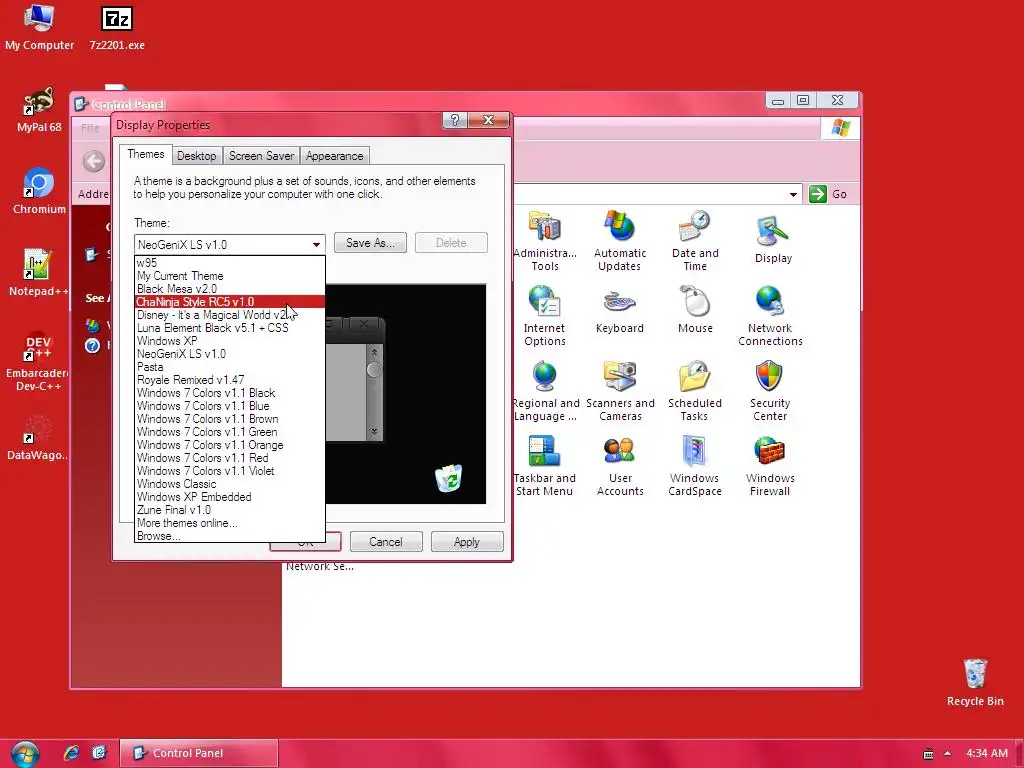Open User Accounts icon
This screenshot has height=768, width=1024.
click(x=620, y=466)
